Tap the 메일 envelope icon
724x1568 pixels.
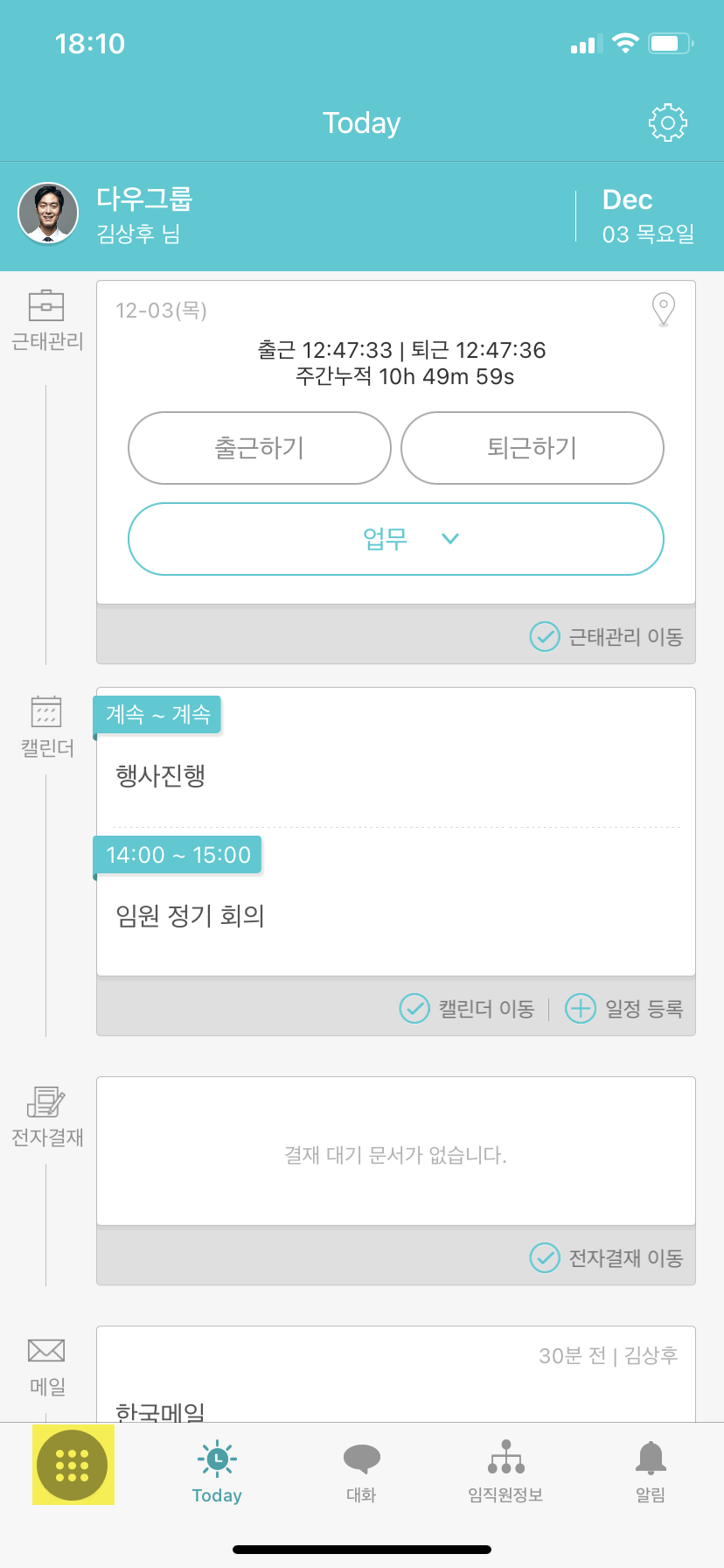46,1351
